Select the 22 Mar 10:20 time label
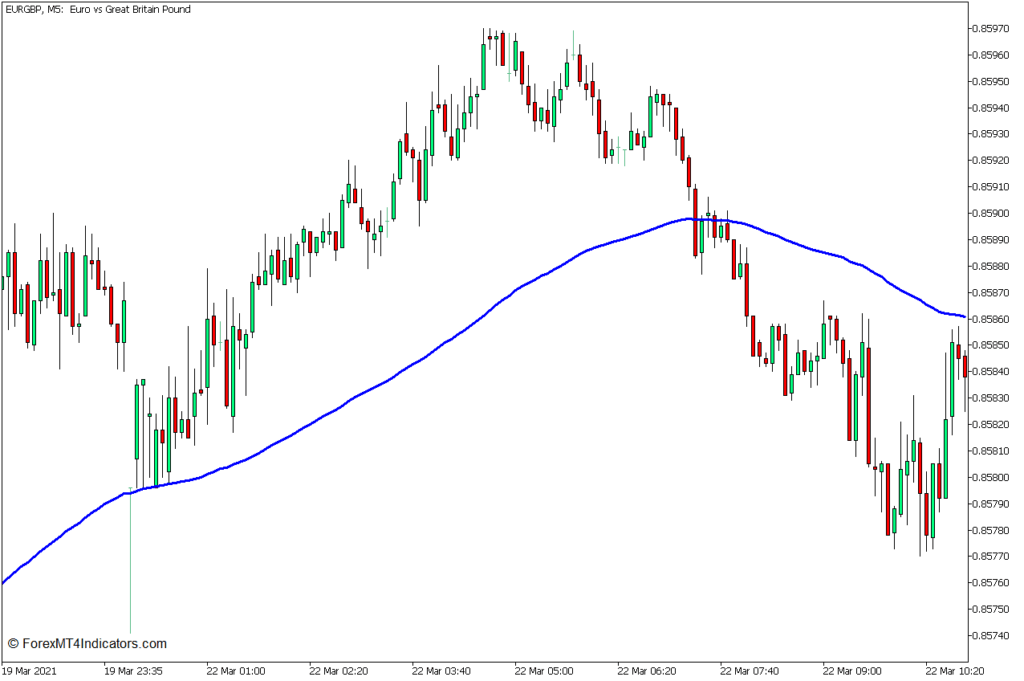 [955, 670]
